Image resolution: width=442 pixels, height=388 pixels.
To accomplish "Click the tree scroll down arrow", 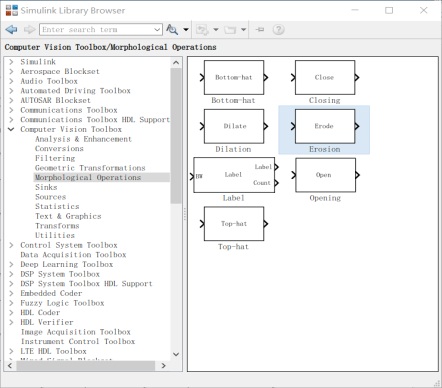I will [176, 354].
